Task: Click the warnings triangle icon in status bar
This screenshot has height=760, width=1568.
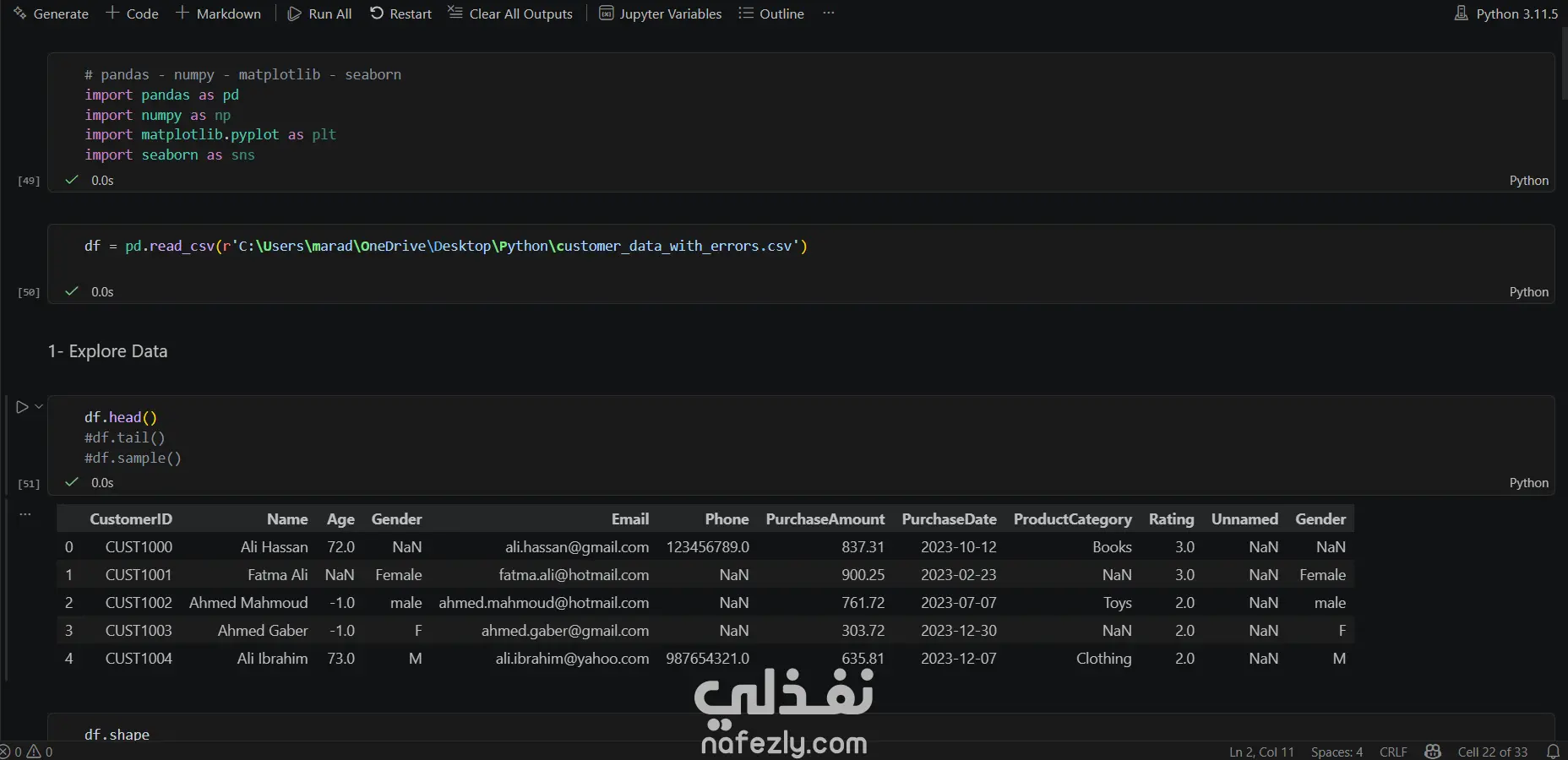Action: tap(34, 752)
